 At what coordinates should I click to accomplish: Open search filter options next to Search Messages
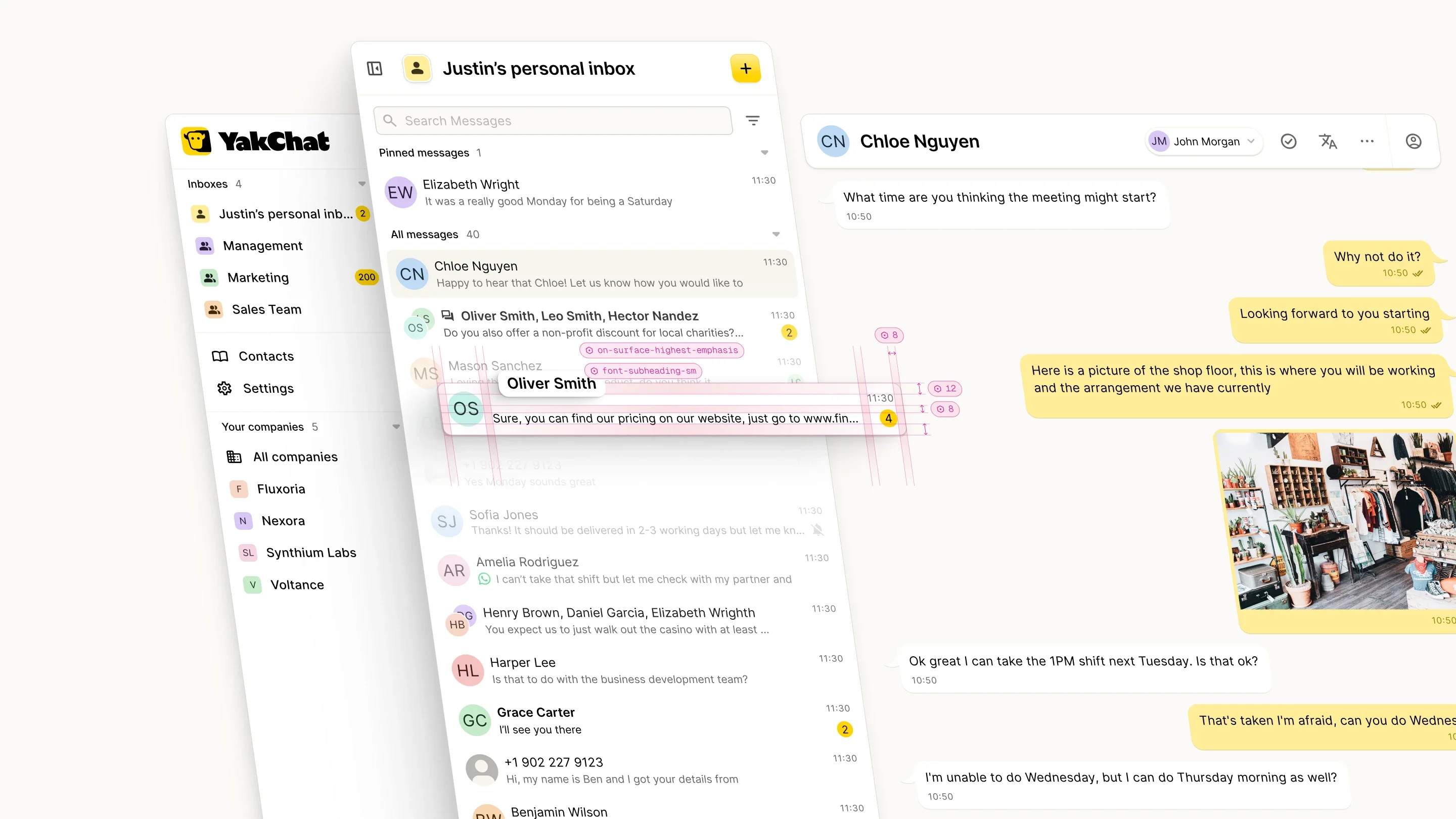tap(753, 120)
